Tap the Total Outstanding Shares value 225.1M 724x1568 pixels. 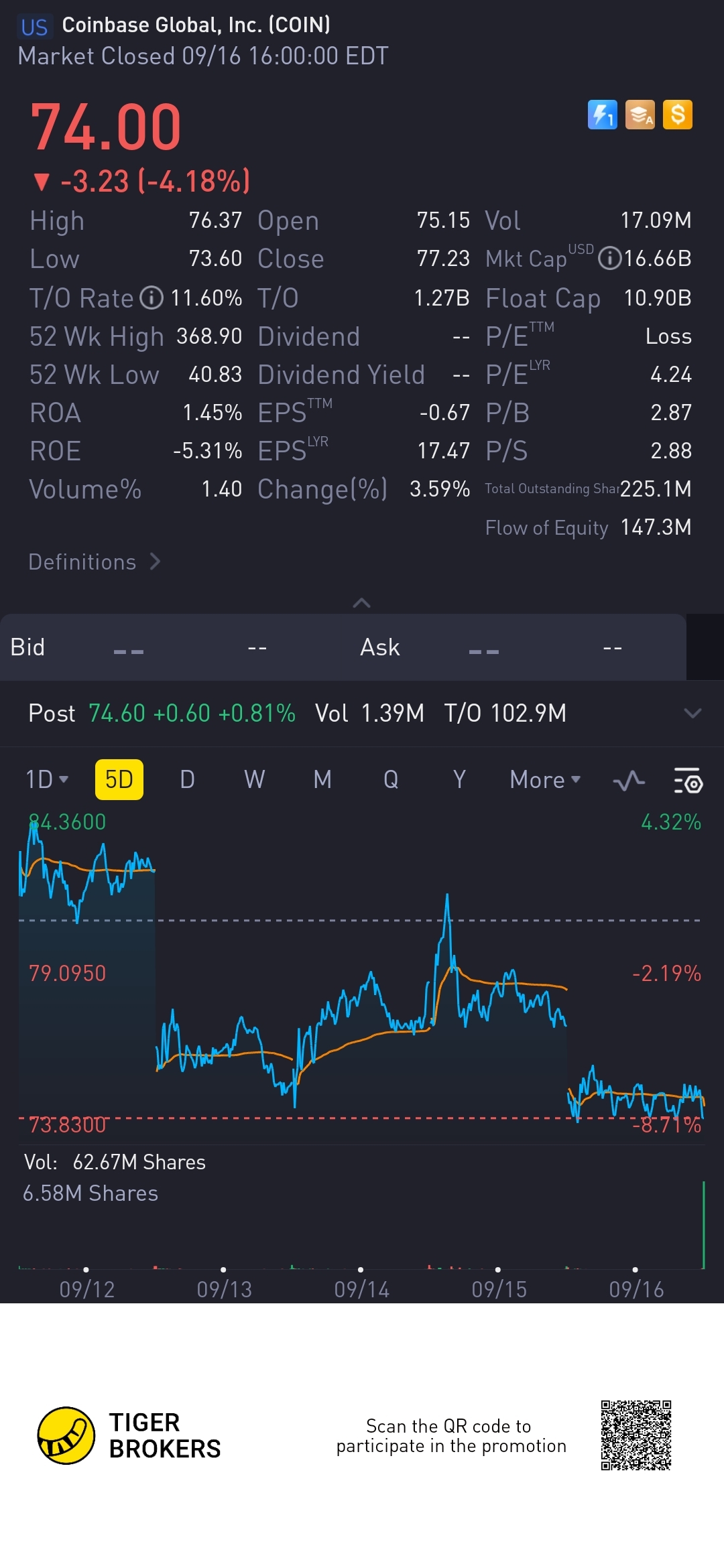(x=656, y=488)
